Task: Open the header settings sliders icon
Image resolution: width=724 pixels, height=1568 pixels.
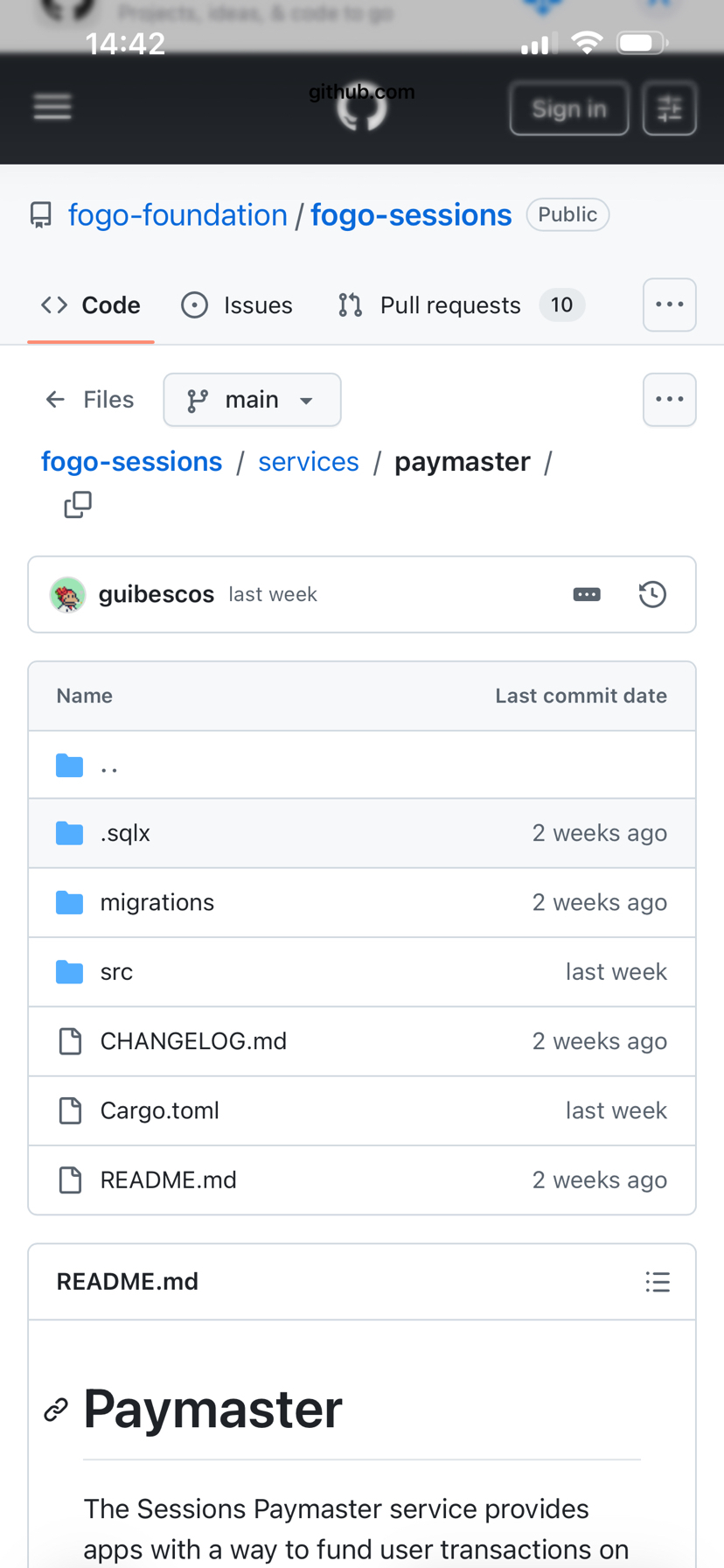Action: pyautogui.click(x=669, y=108)
